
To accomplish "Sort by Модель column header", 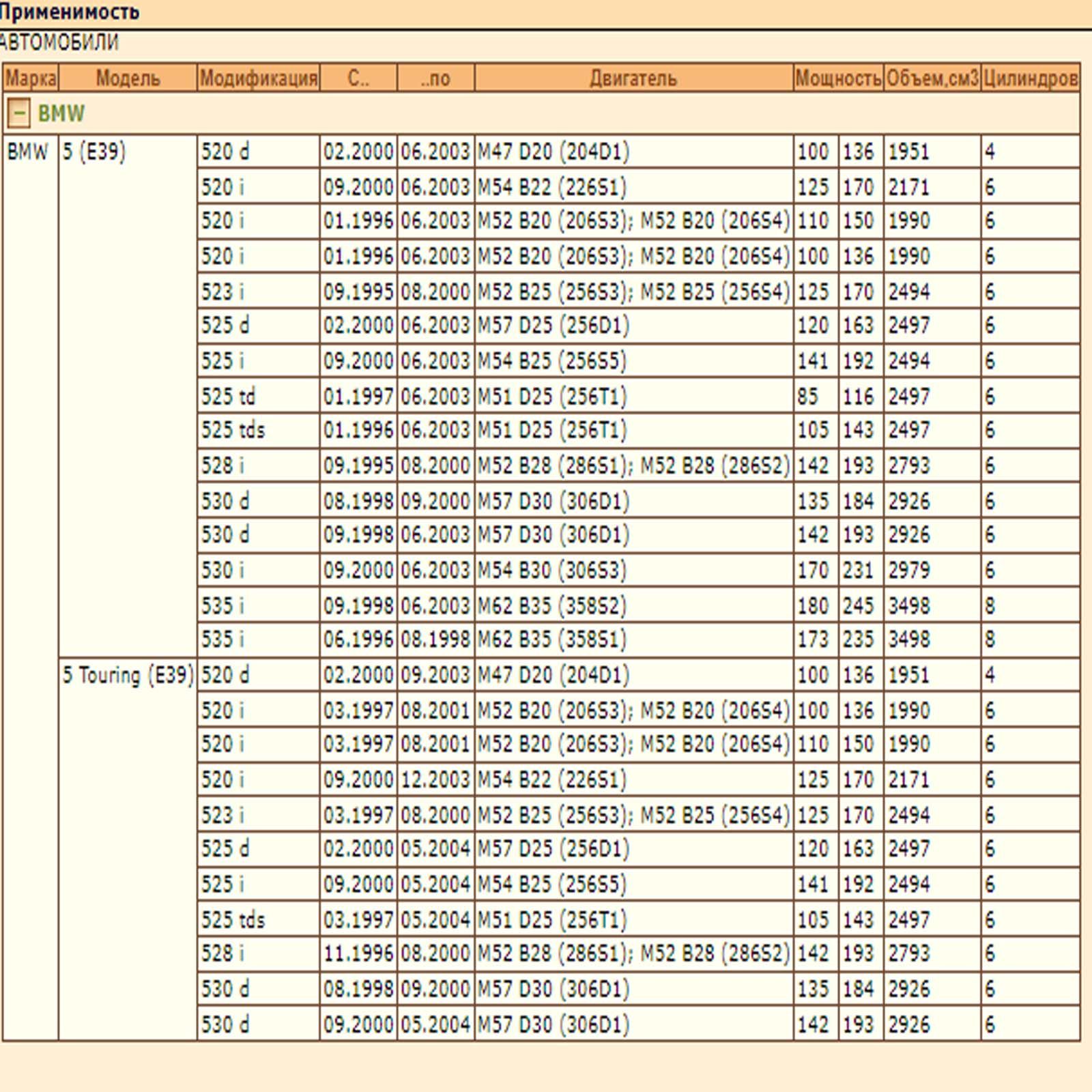I will point(128,78).
